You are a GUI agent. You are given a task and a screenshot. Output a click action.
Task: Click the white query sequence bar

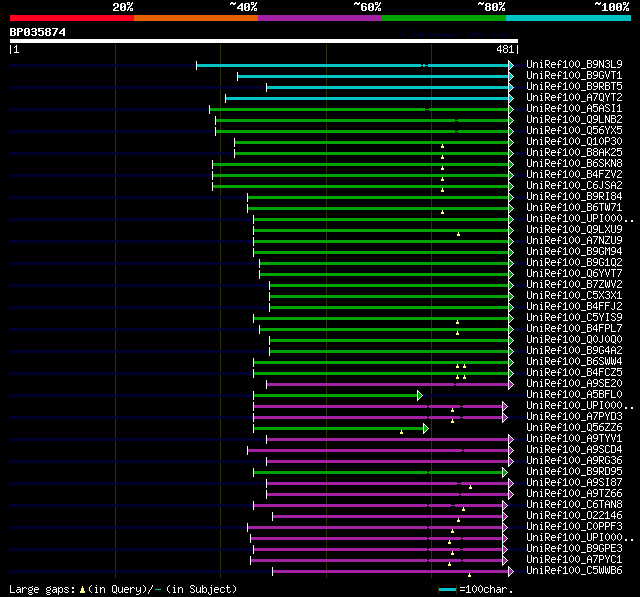[x=264, y=41]
